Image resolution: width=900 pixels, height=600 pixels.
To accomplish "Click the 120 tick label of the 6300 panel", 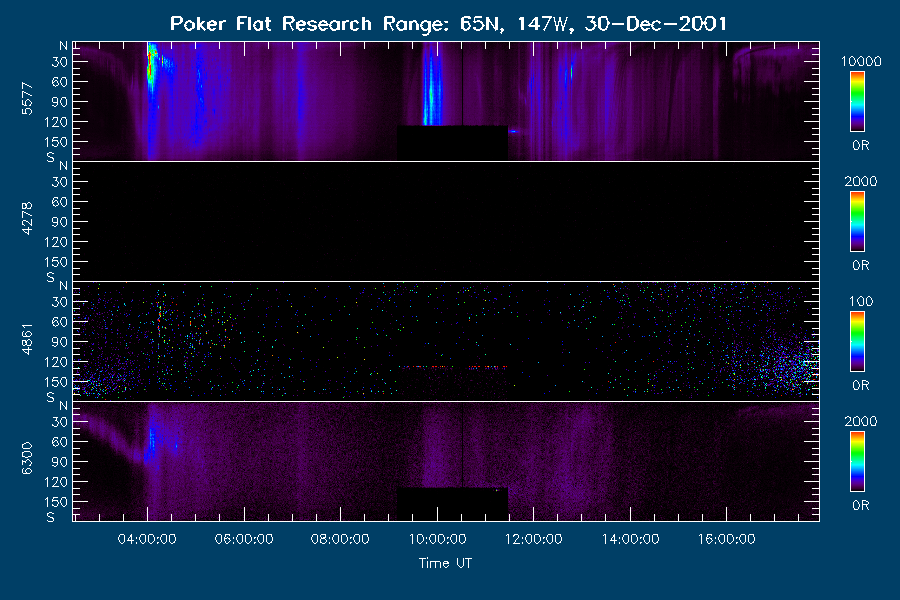I will click(x=56, y=482).
